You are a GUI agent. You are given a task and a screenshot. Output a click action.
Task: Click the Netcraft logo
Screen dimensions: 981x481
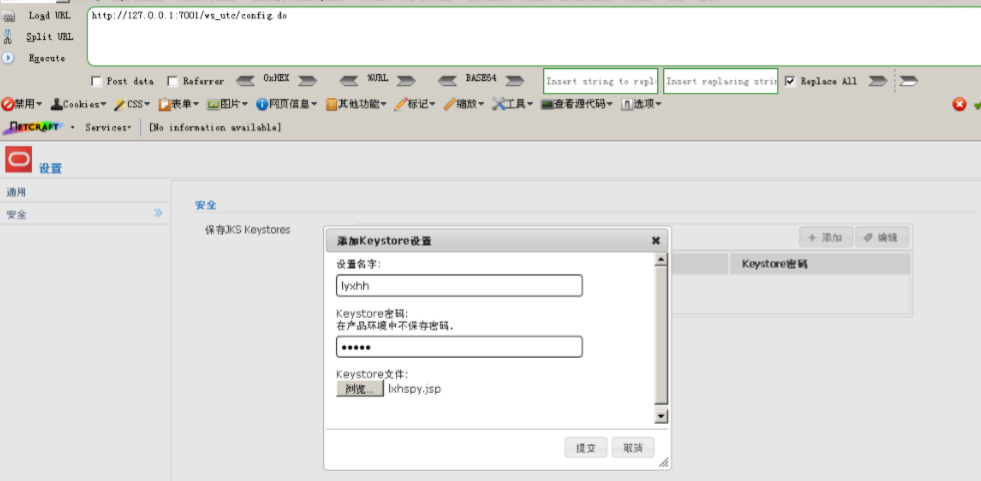[x=33, y=127]
